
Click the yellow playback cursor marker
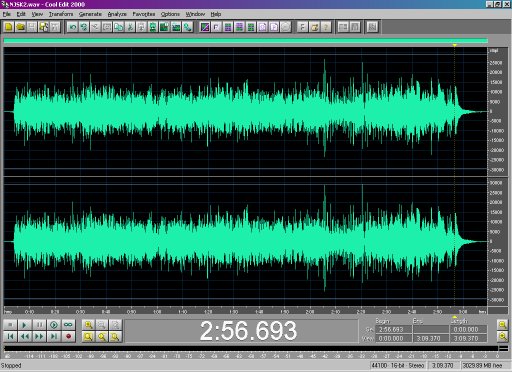pos(454,45)
